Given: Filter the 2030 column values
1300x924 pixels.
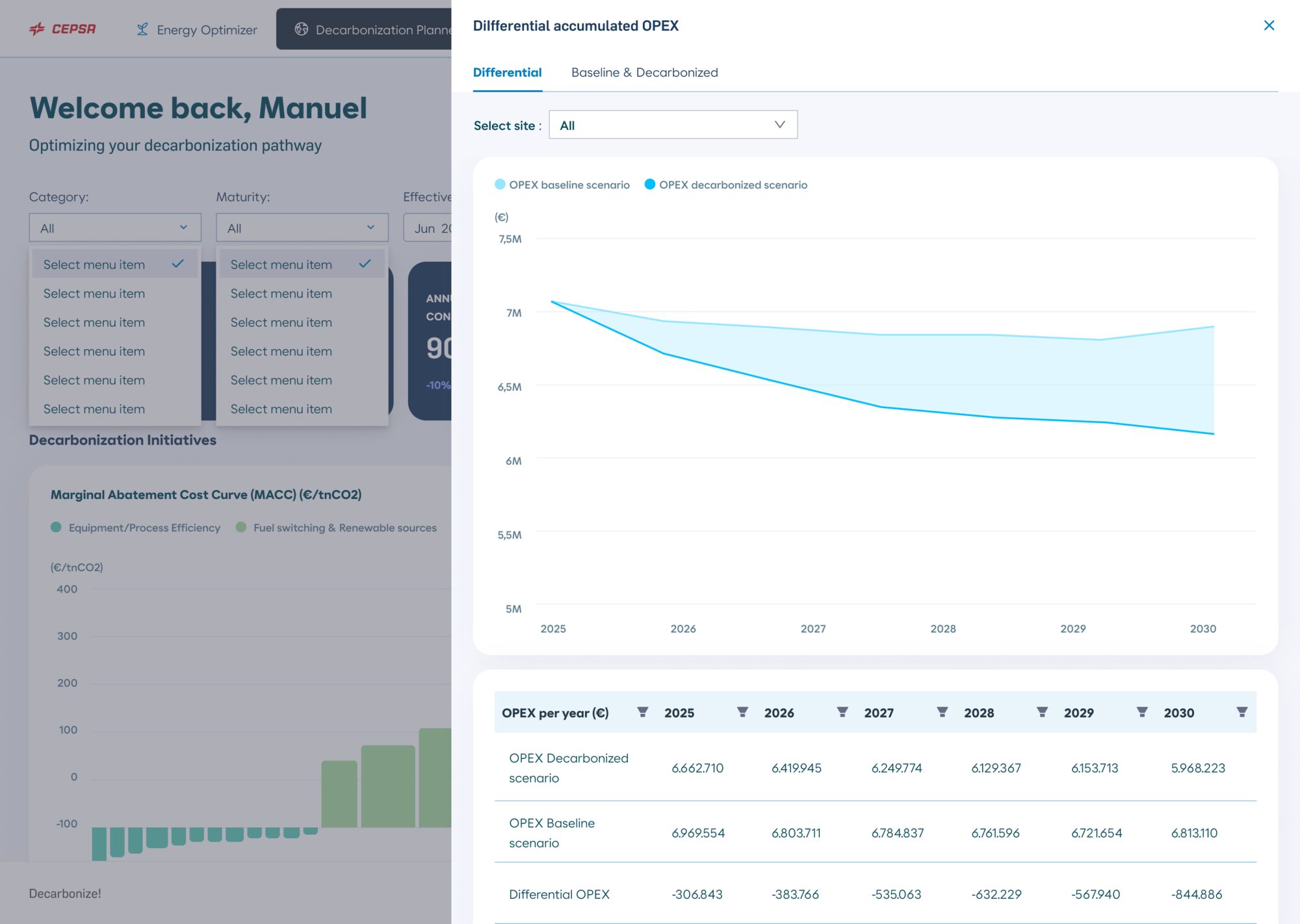Looking at the screenshot, I should pos(1241,712).
